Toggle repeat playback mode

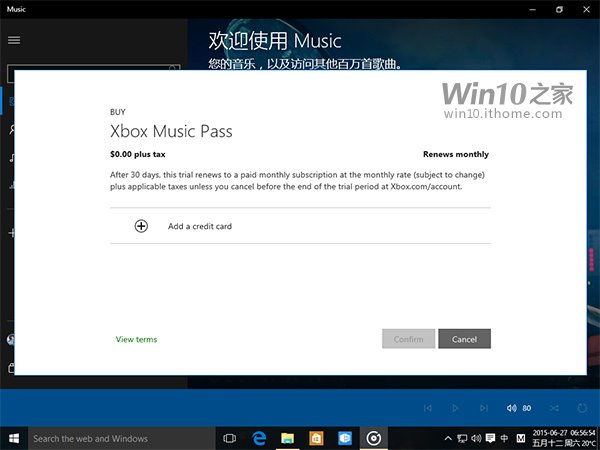(x=582, y=408)
